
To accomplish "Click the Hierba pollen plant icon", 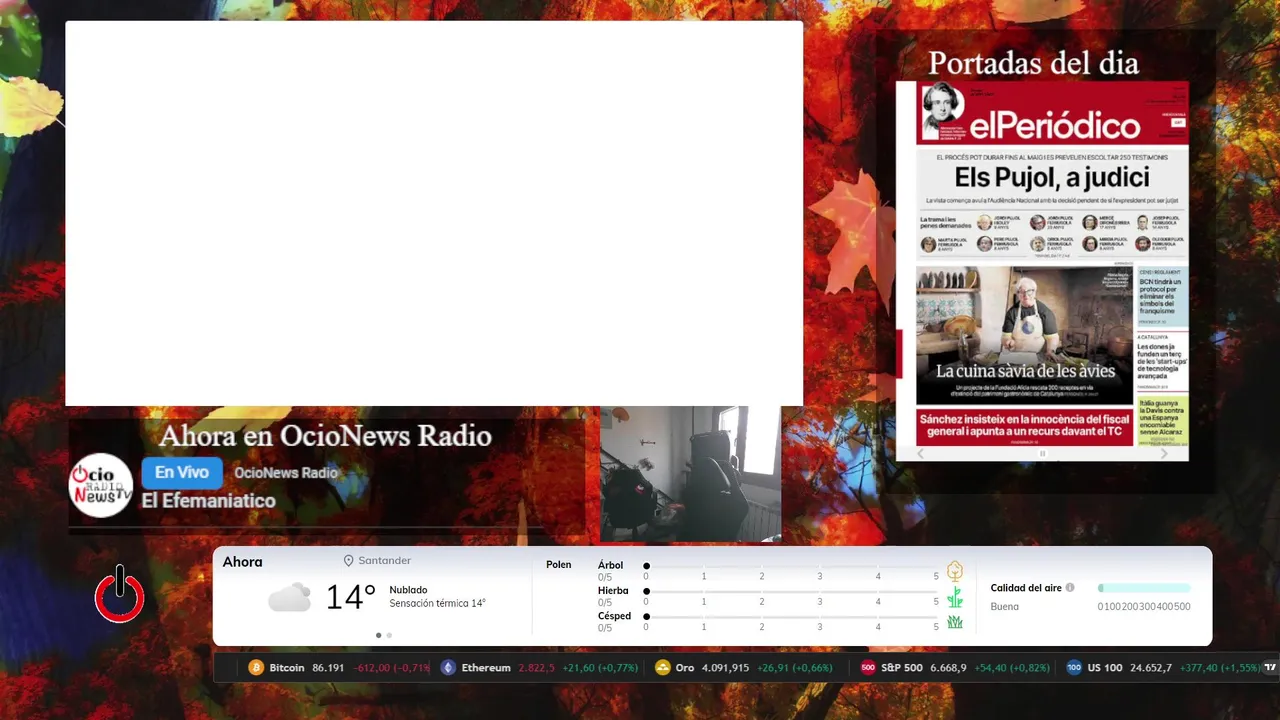I will [955, 597].
